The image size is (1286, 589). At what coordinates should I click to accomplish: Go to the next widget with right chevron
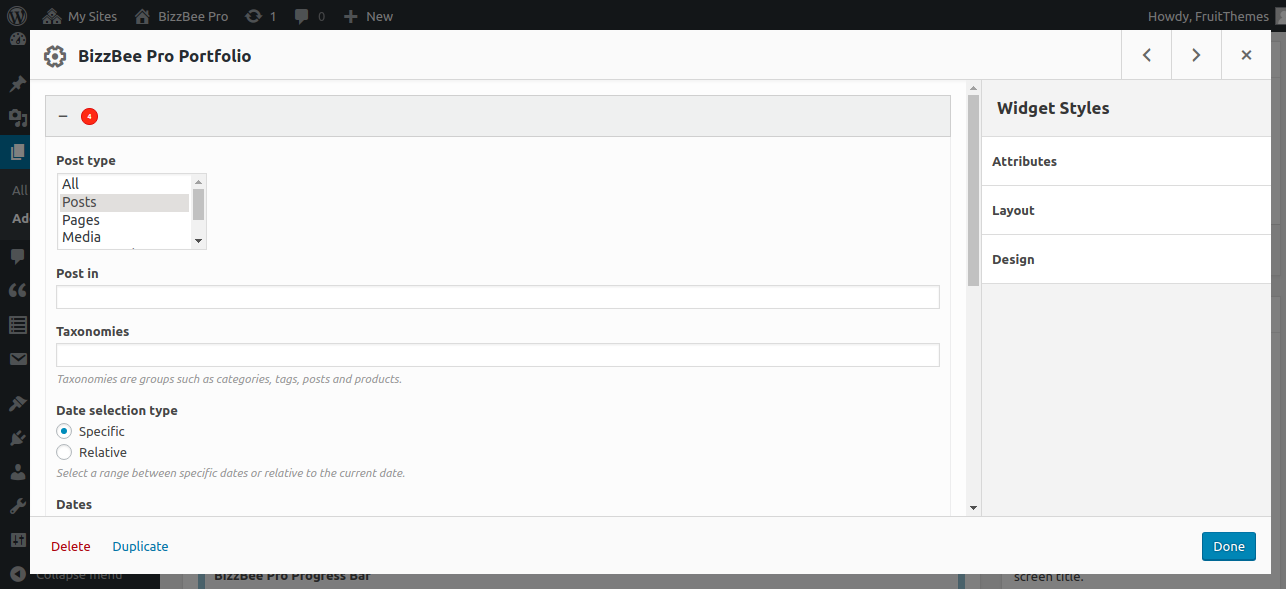pos(1196,55)
